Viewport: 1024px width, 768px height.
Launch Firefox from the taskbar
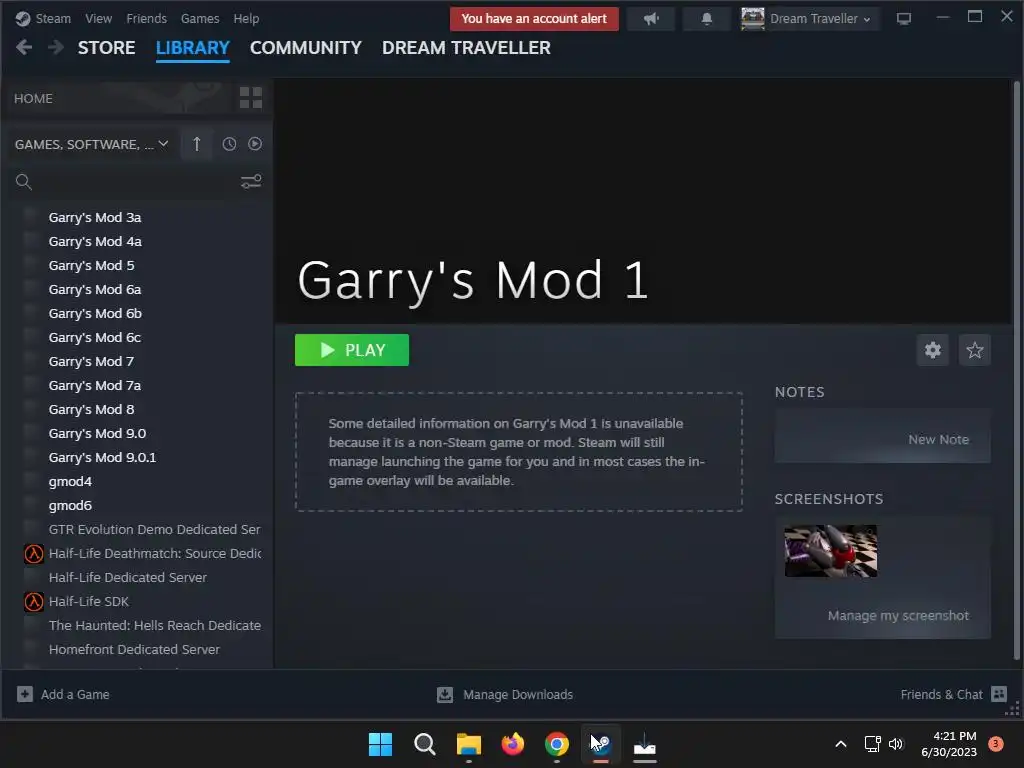point(513,744)
